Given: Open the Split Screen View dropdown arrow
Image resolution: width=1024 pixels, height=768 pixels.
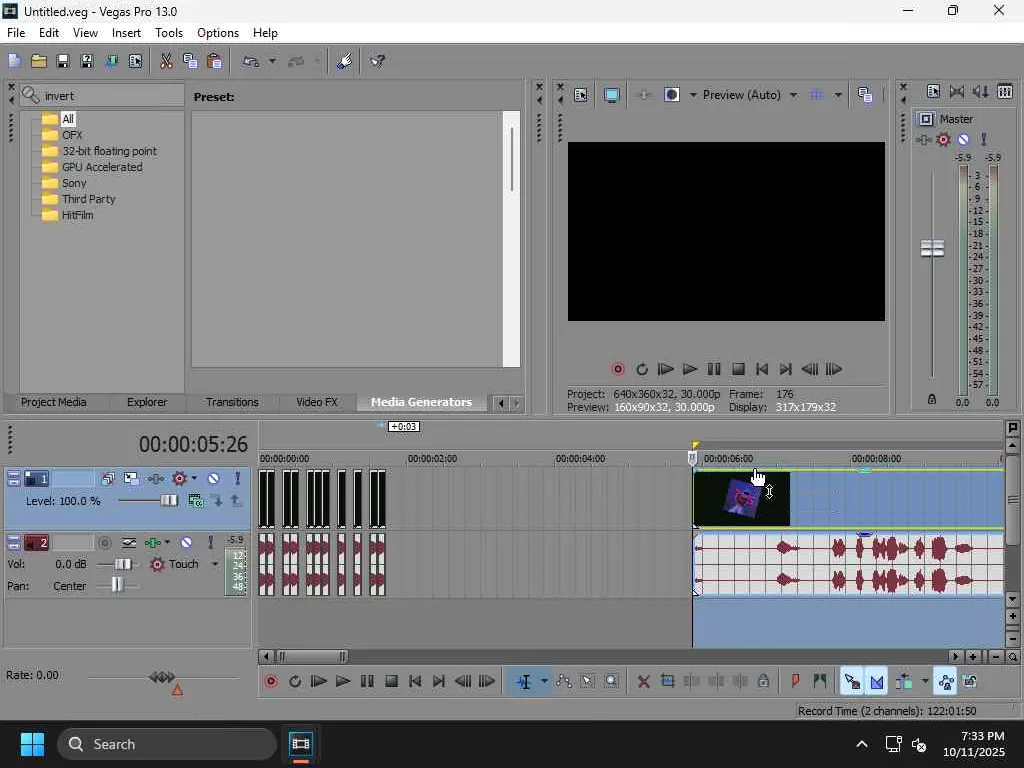Looking at the screenshot, I should pos(693,95).
